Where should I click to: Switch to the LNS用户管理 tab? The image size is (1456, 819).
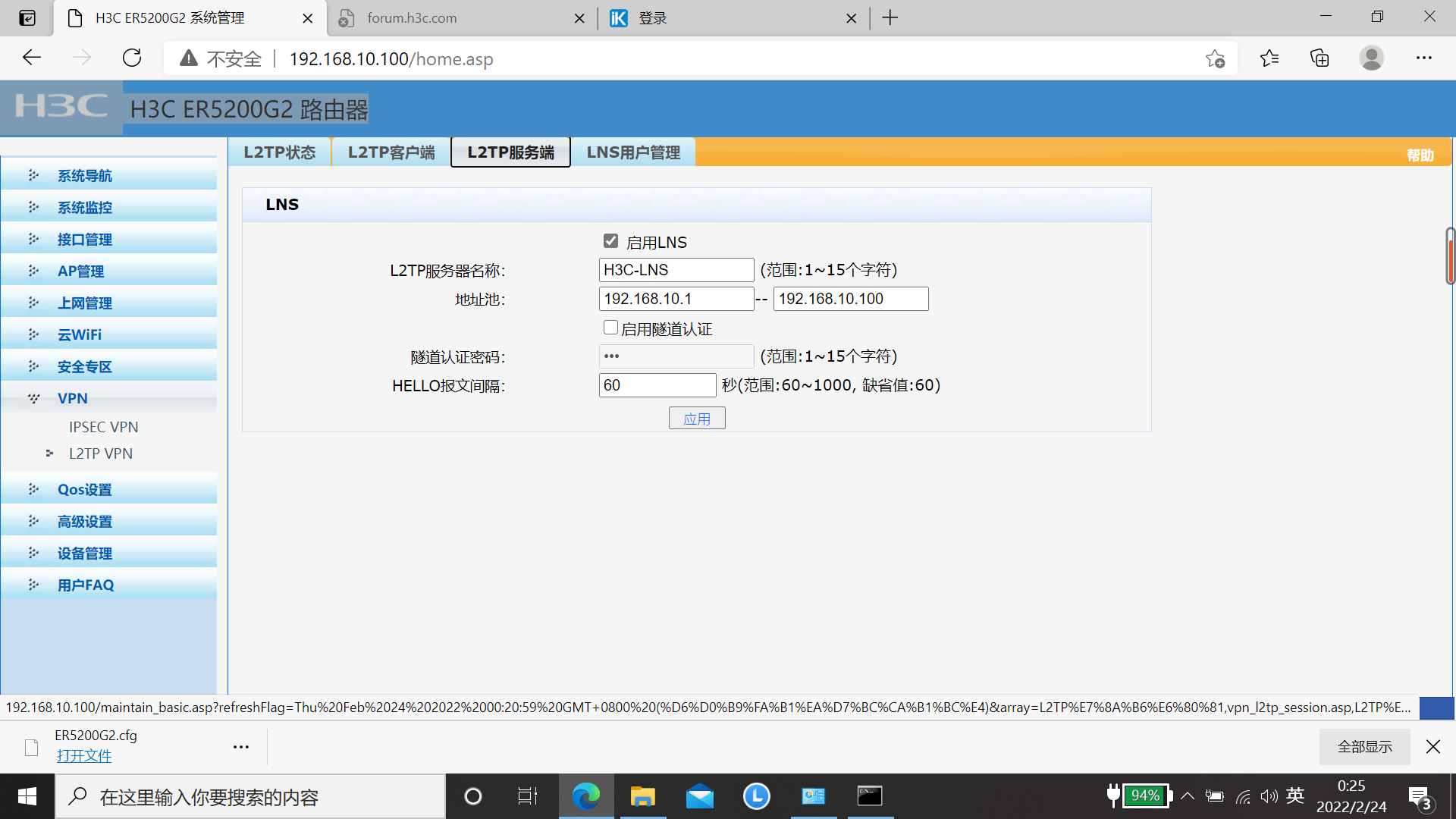(x=633, y=152)
